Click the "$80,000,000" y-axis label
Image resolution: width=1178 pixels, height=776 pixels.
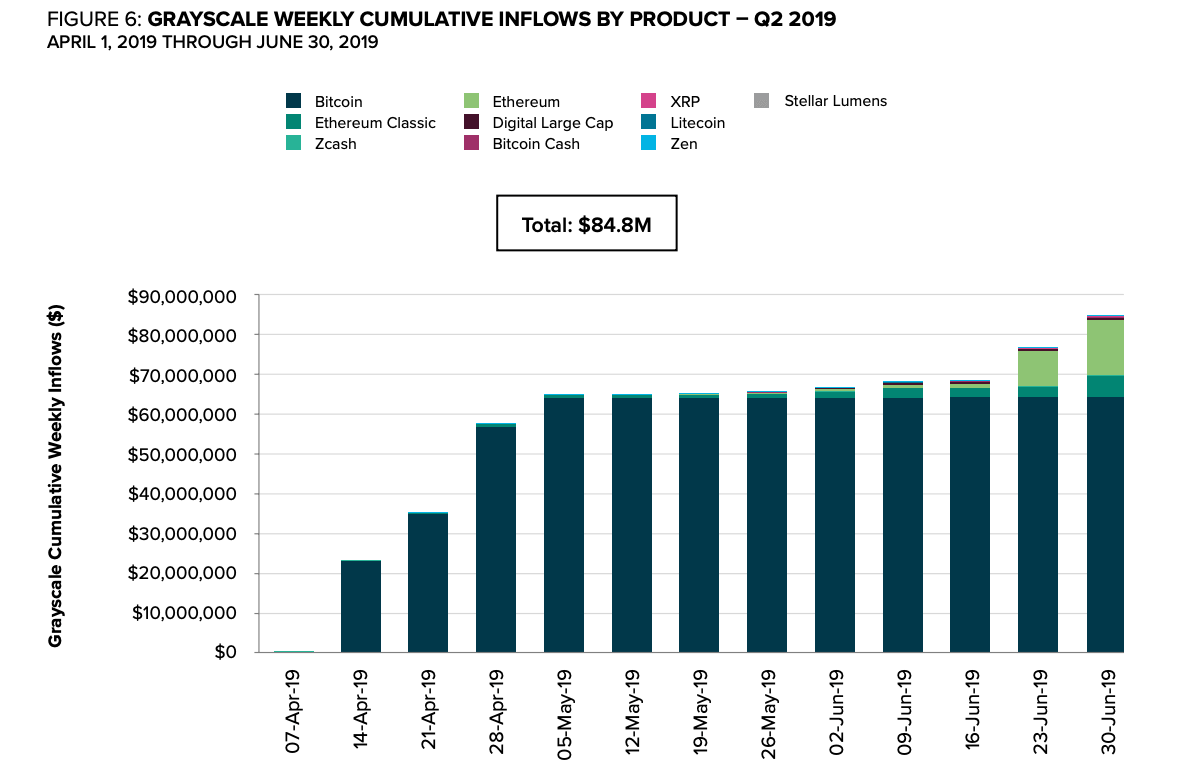pyautogui.click(x=183, y=335)
